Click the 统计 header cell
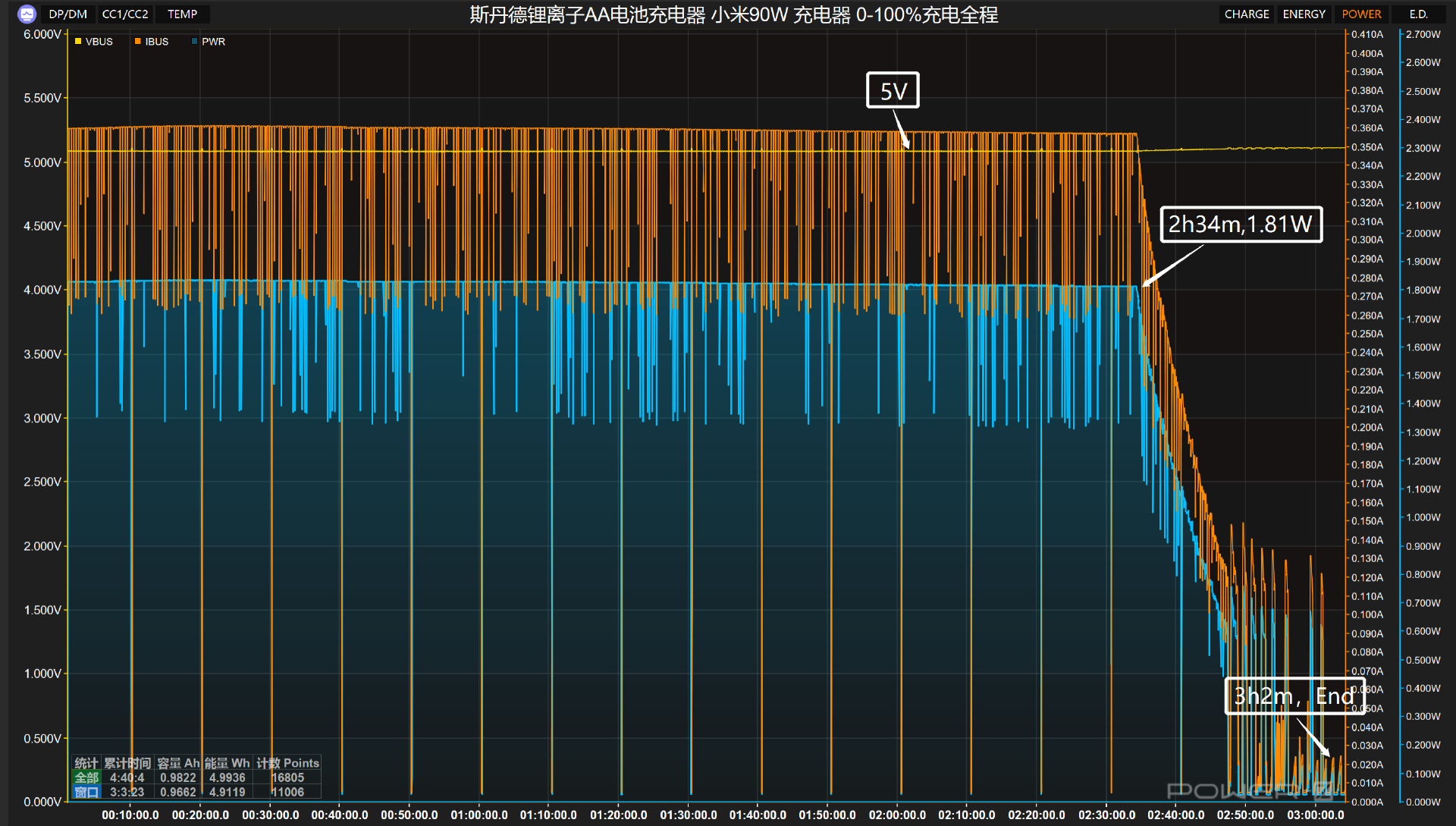The width and height of the screenshot is (1456, 826). tap(86, 763)
